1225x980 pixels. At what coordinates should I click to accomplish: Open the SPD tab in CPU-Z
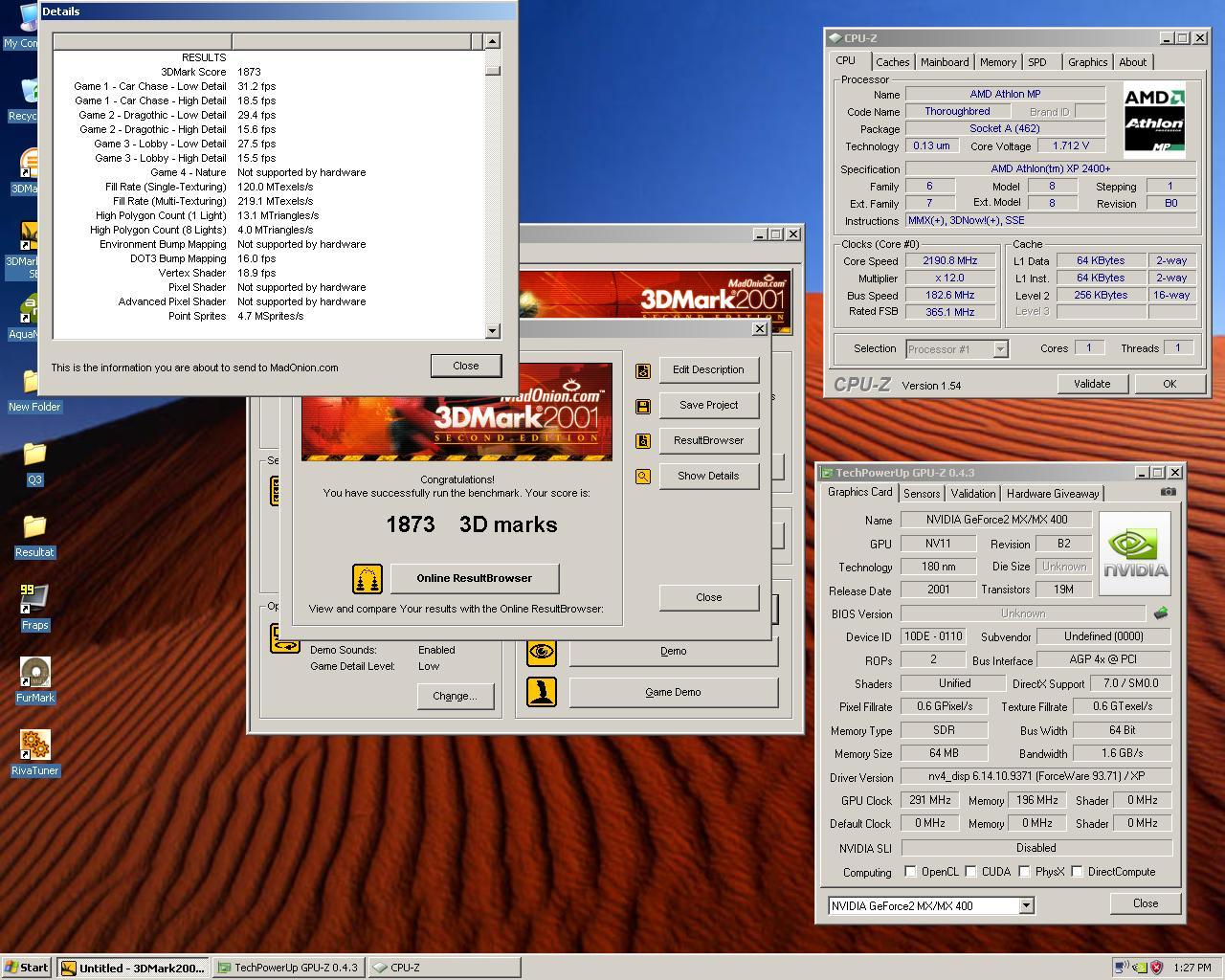1037,62
